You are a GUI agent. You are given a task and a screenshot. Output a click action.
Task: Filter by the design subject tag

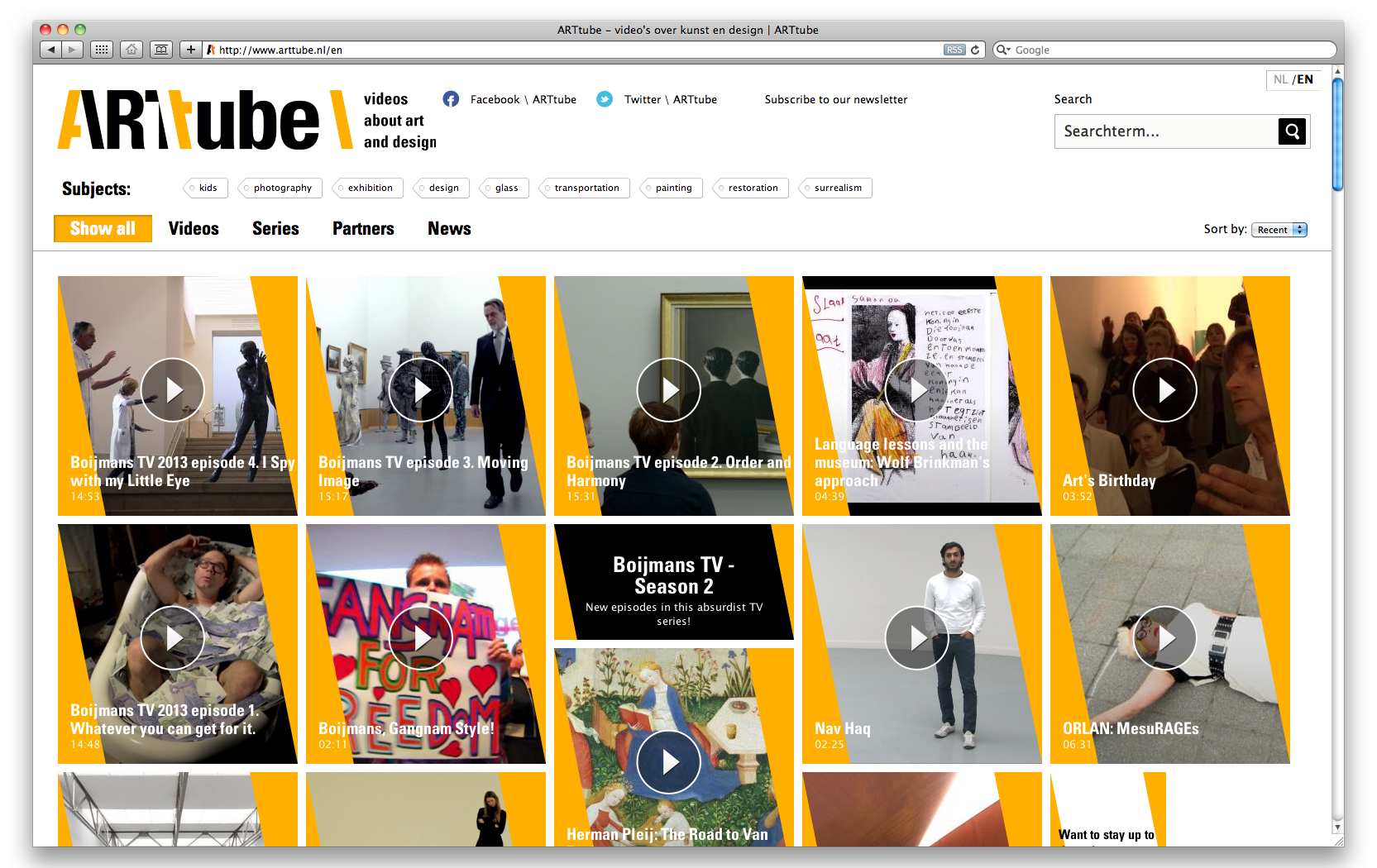(x=441, y=188)
